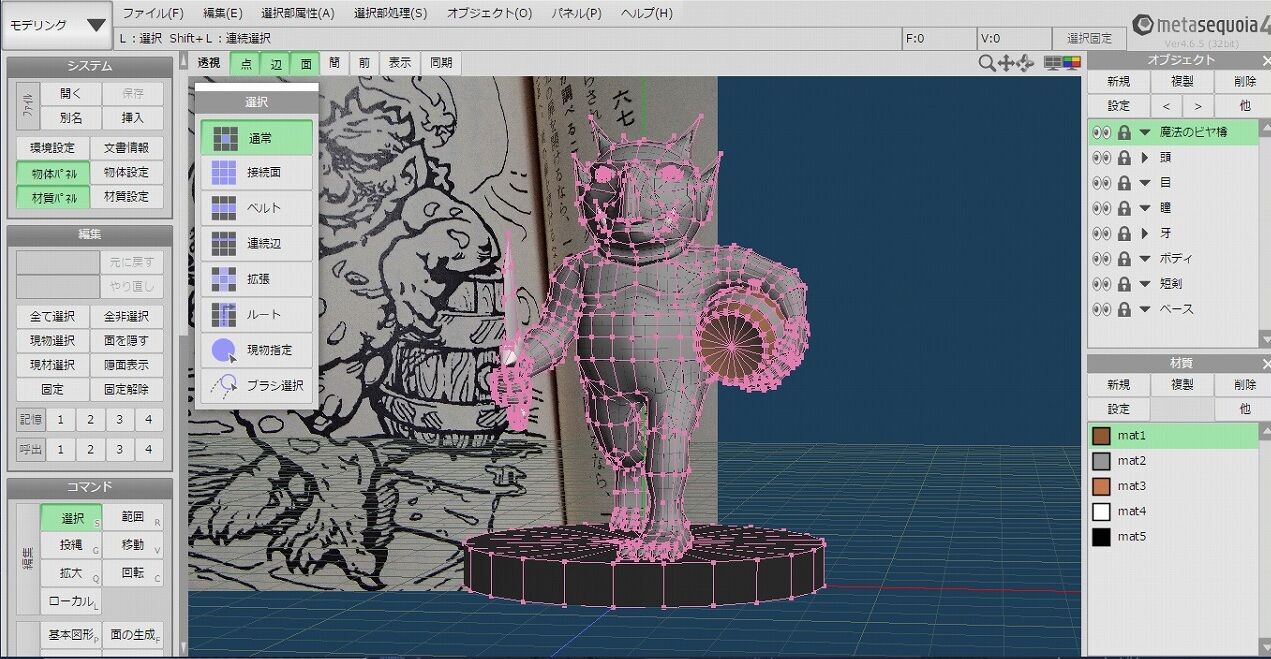Switch to the grey multi-view layout icon
The image size is (1271, 659).
click(x=1053, y=63)
